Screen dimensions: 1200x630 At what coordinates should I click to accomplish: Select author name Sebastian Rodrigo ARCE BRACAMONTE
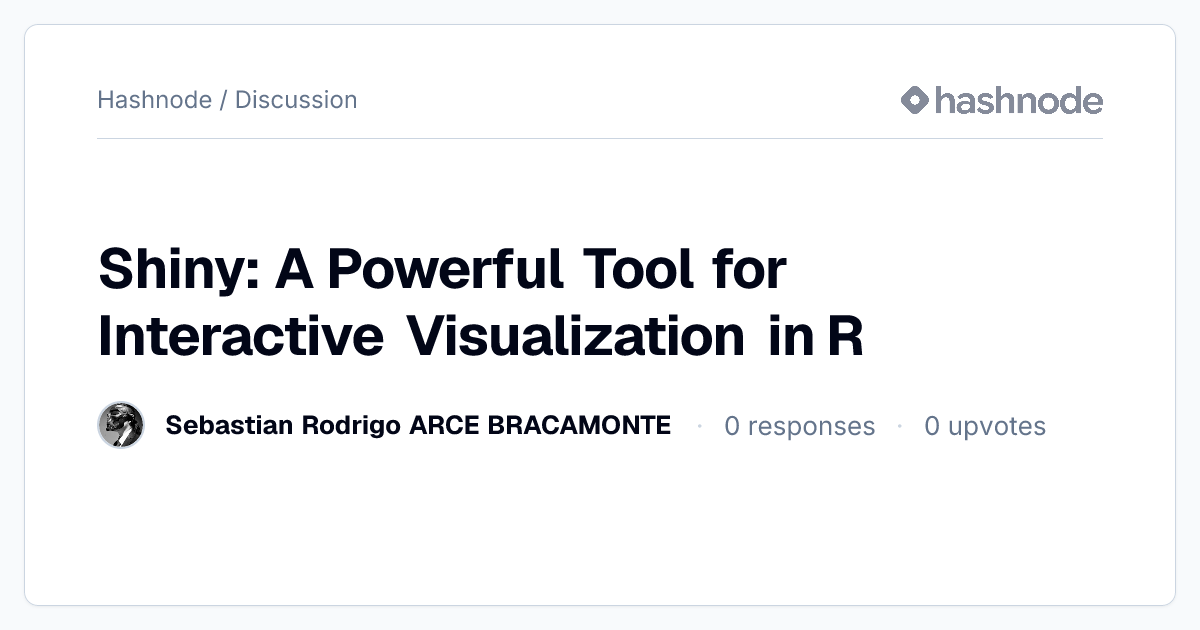(x=418, y=426)
